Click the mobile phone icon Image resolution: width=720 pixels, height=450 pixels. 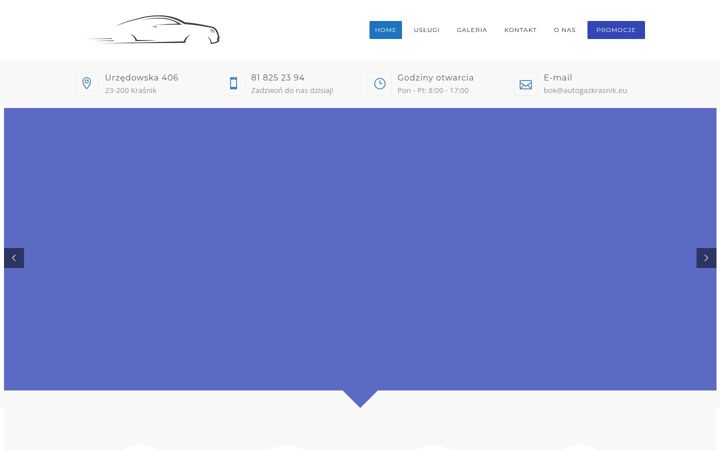[233, 83]
